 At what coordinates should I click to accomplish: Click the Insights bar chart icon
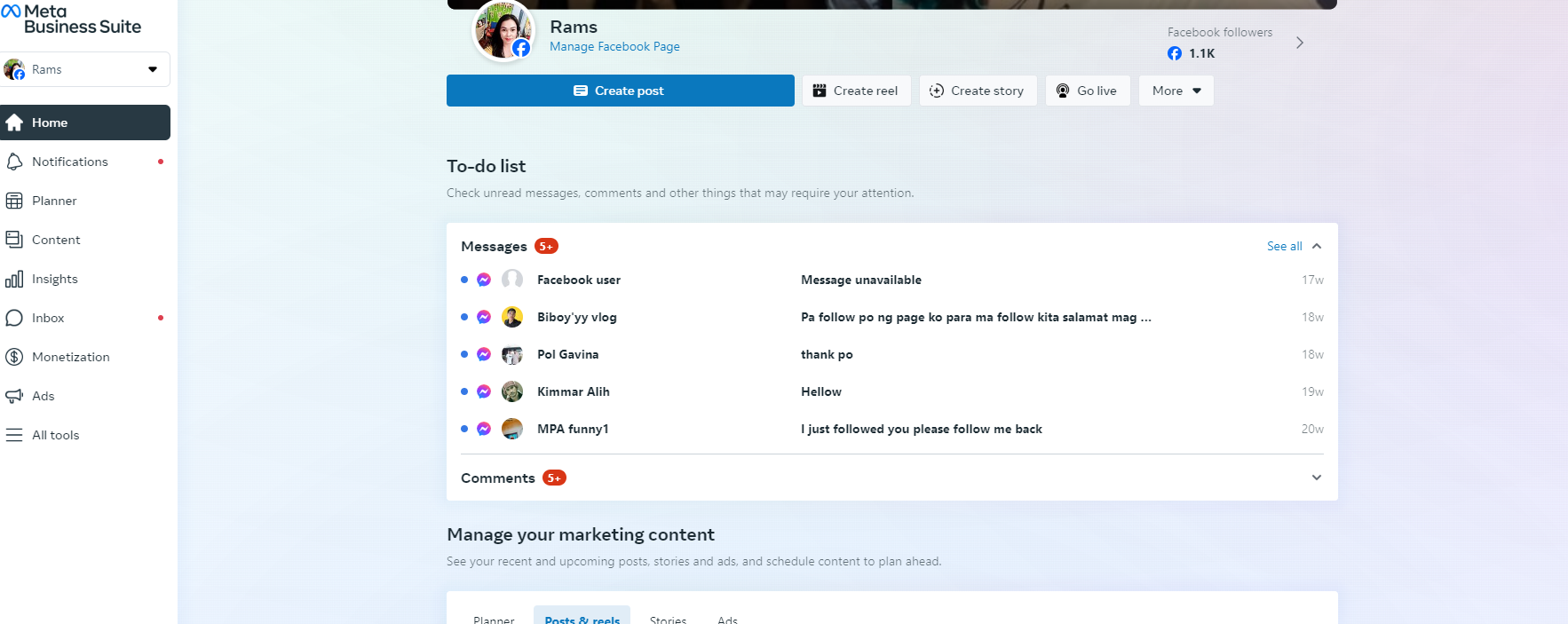[x=14, y=279]
